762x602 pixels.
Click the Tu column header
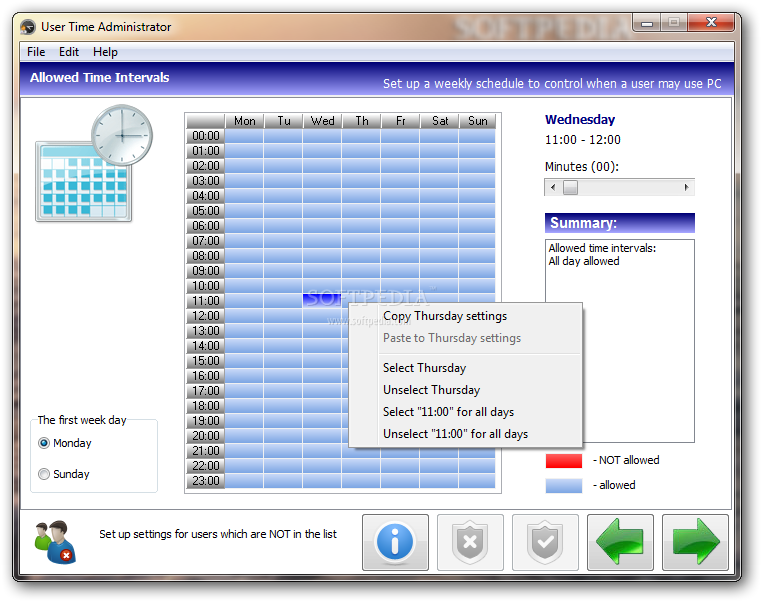284,120
